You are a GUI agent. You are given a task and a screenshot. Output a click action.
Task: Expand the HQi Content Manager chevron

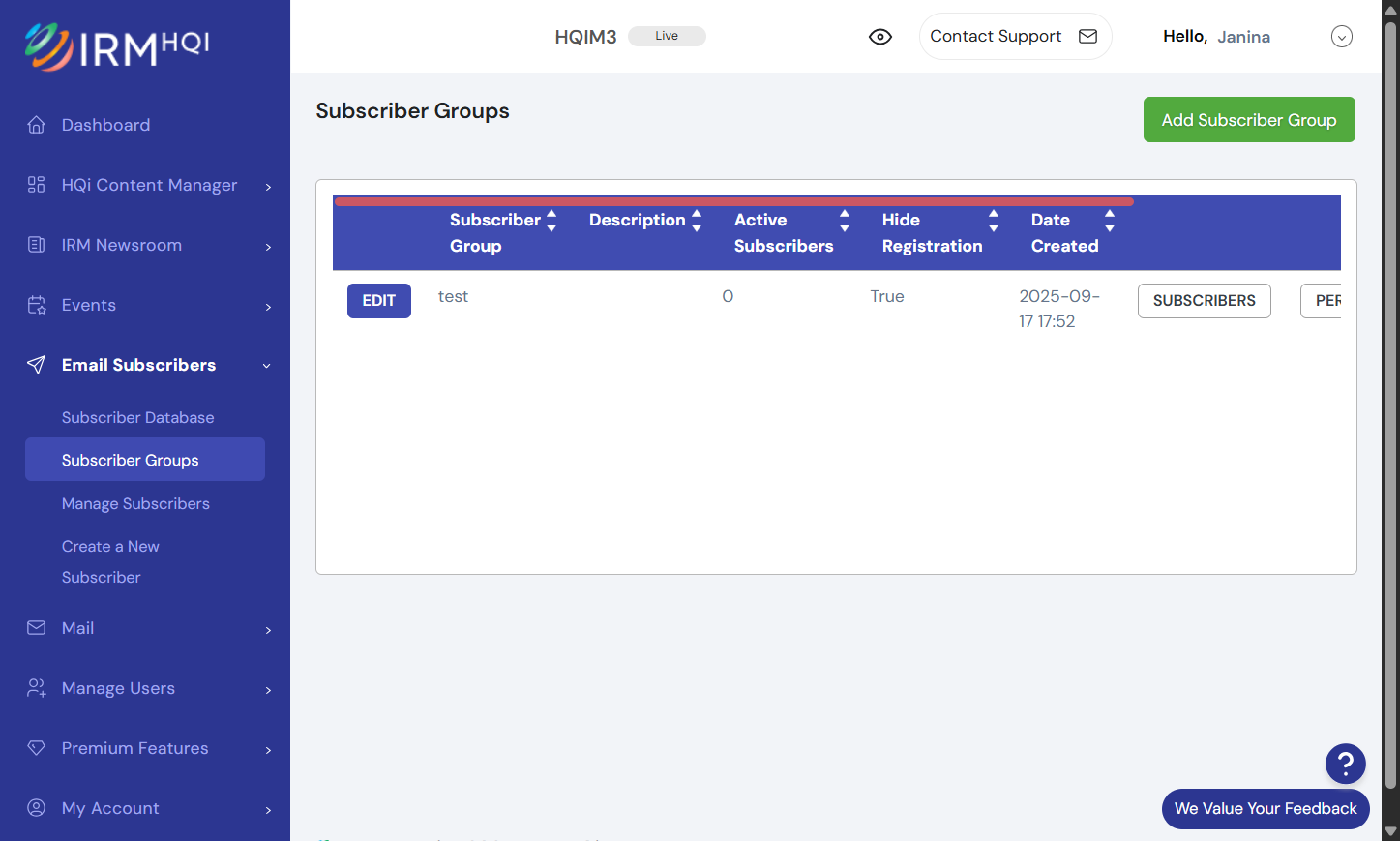click(268, 187)
